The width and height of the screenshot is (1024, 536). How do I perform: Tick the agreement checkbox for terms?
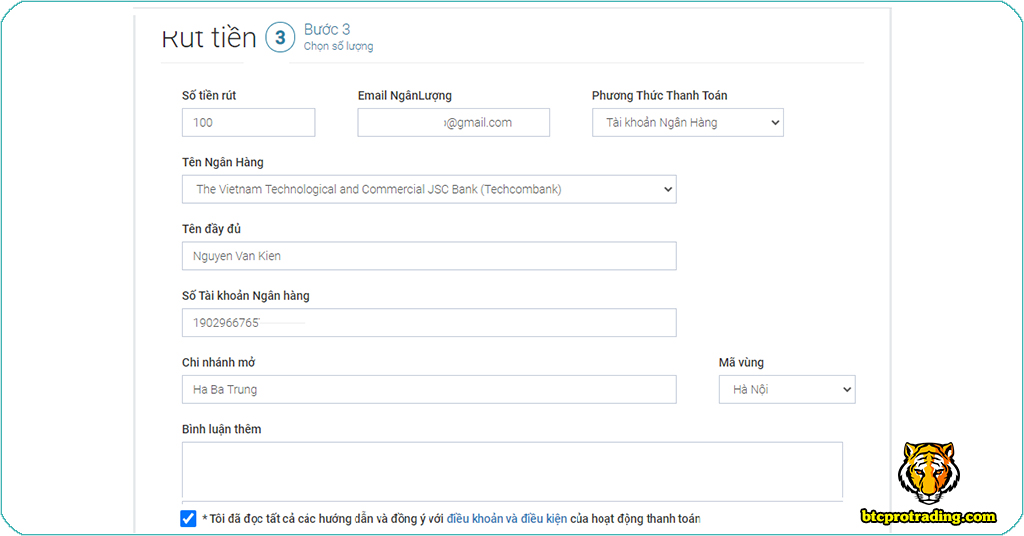pos(188,518)
